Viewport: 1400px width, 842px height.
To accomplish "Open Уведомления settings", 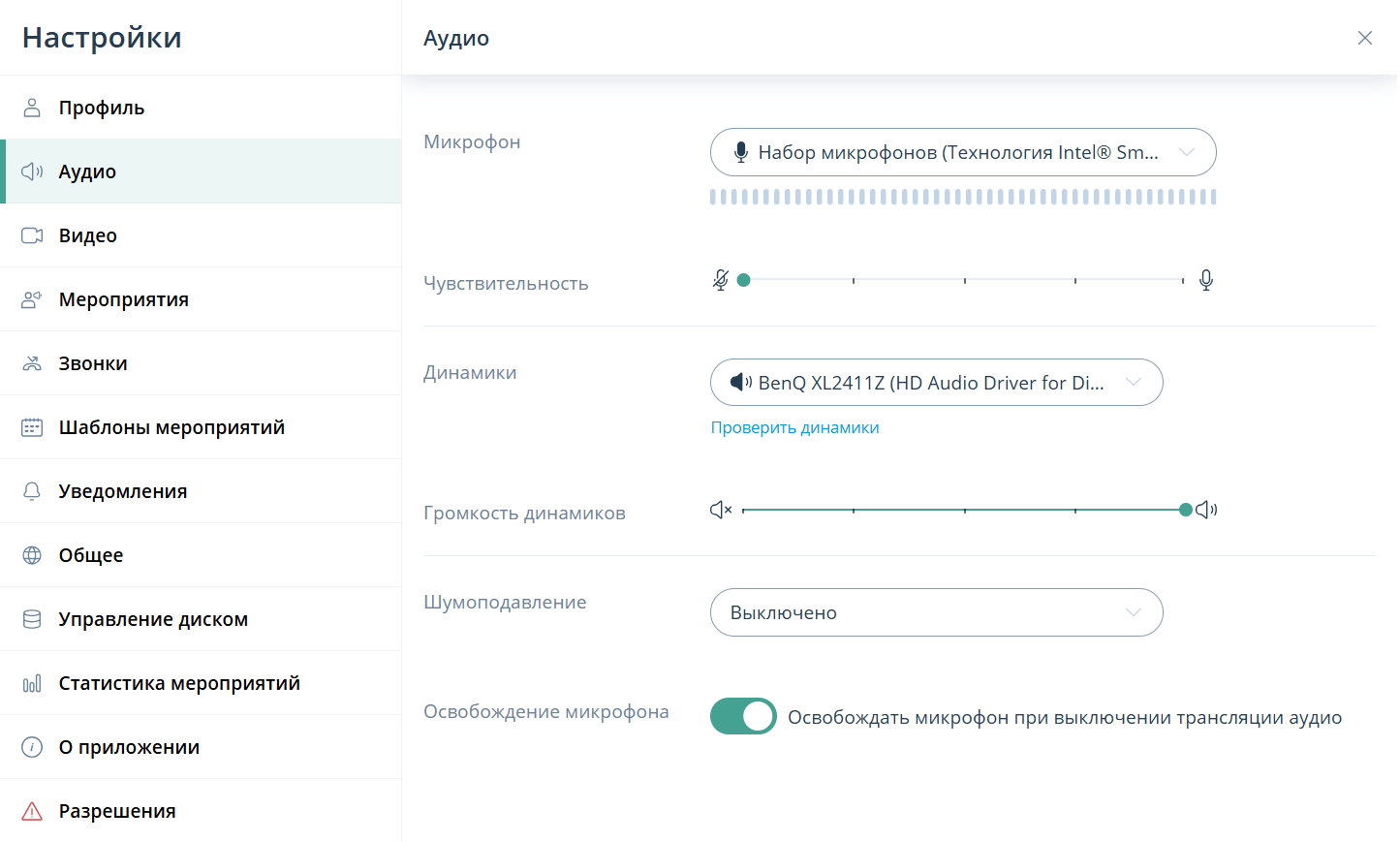I will 201,491.
